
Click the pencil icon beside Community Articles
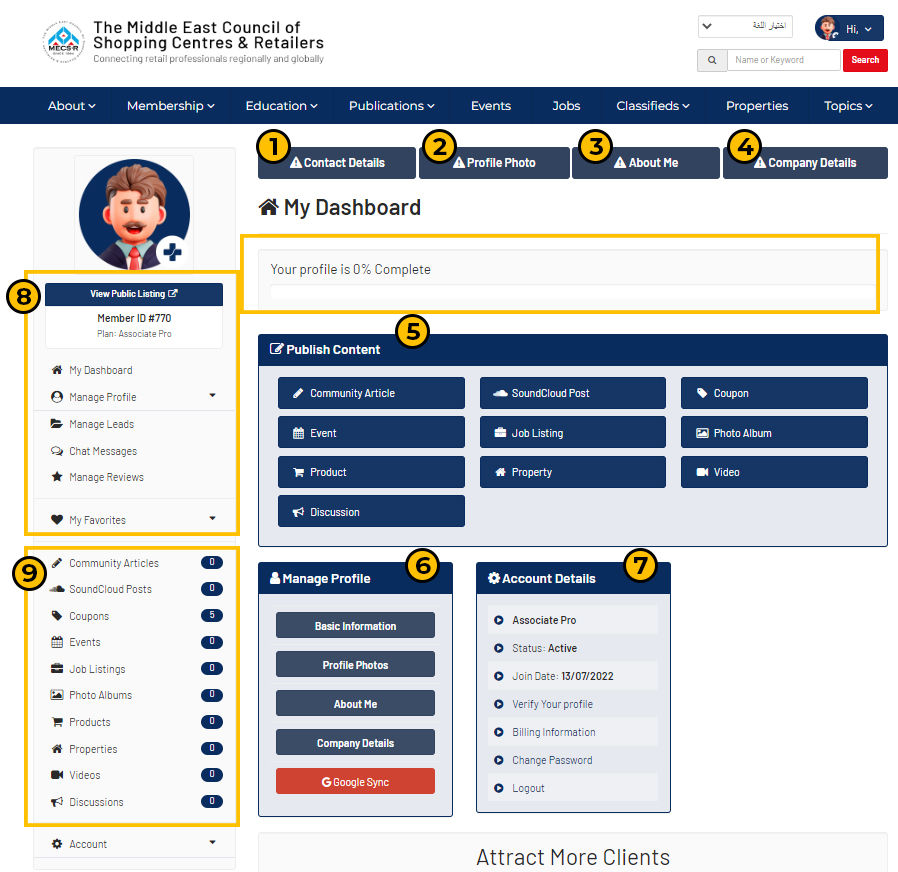pyautogui.click(x=57, y=563)
